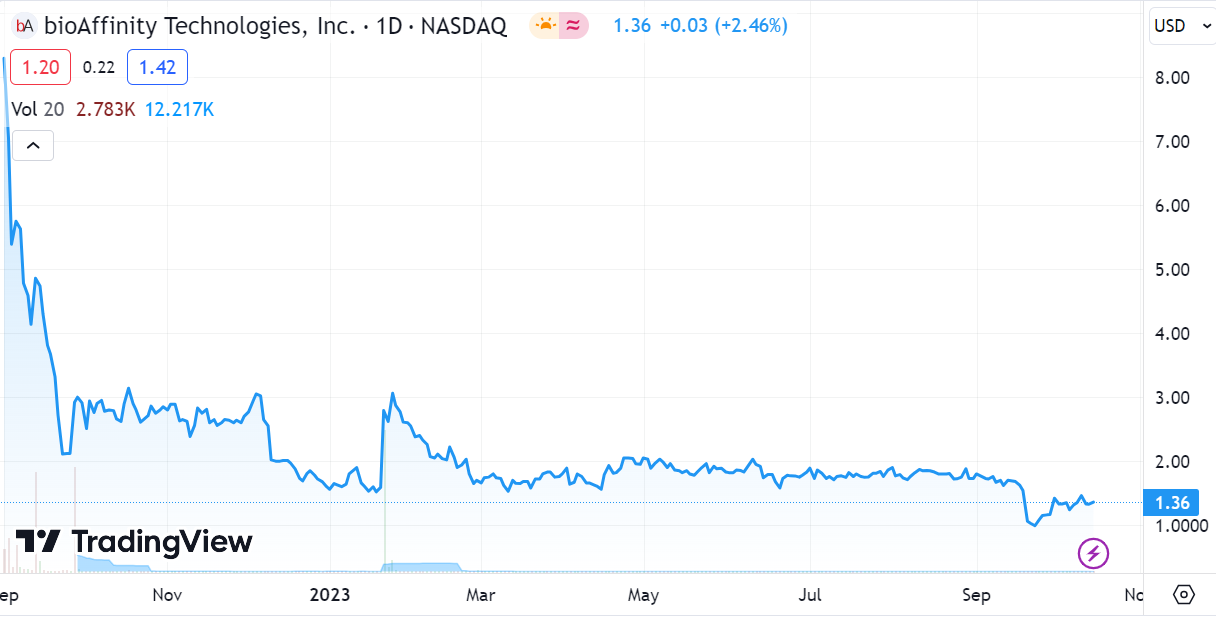
Task: Click the 2.00 price axis label
Action: click(1172, 462)
